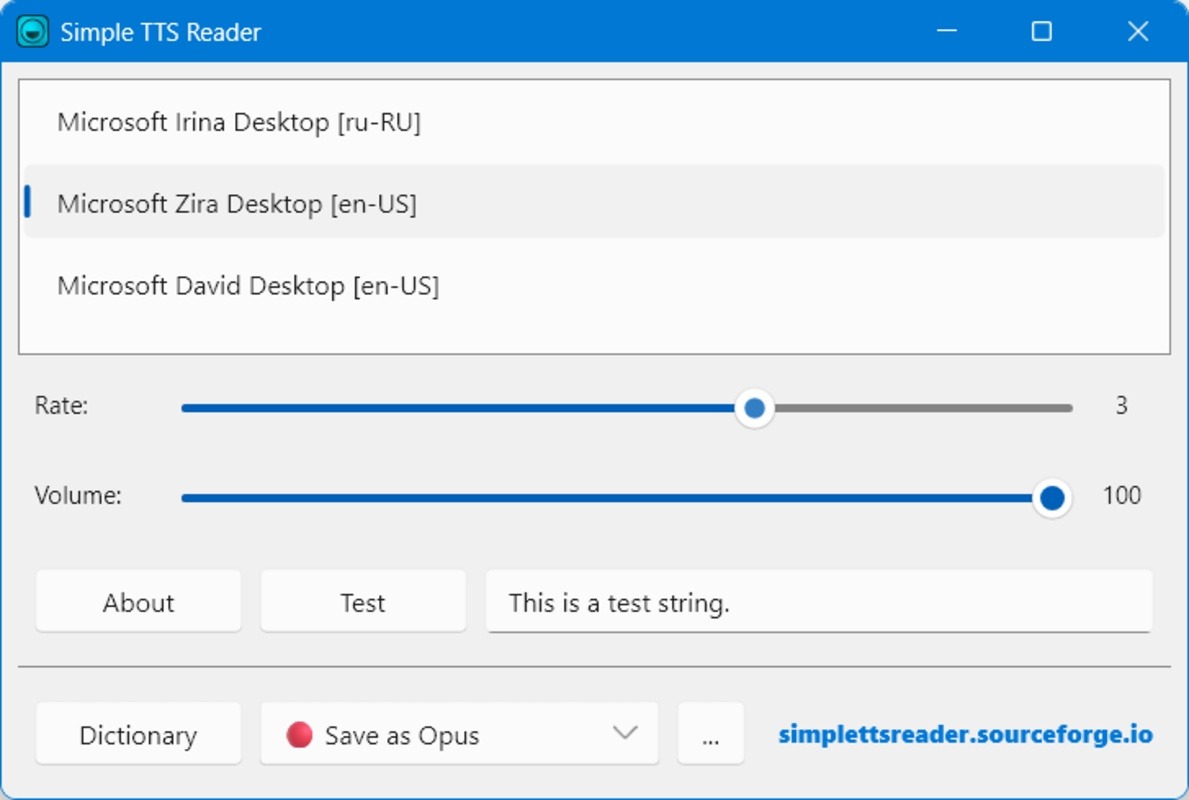Click the ellipsis browse button
The height and width of the screenshot is (800, 1189).
point(711,735)
